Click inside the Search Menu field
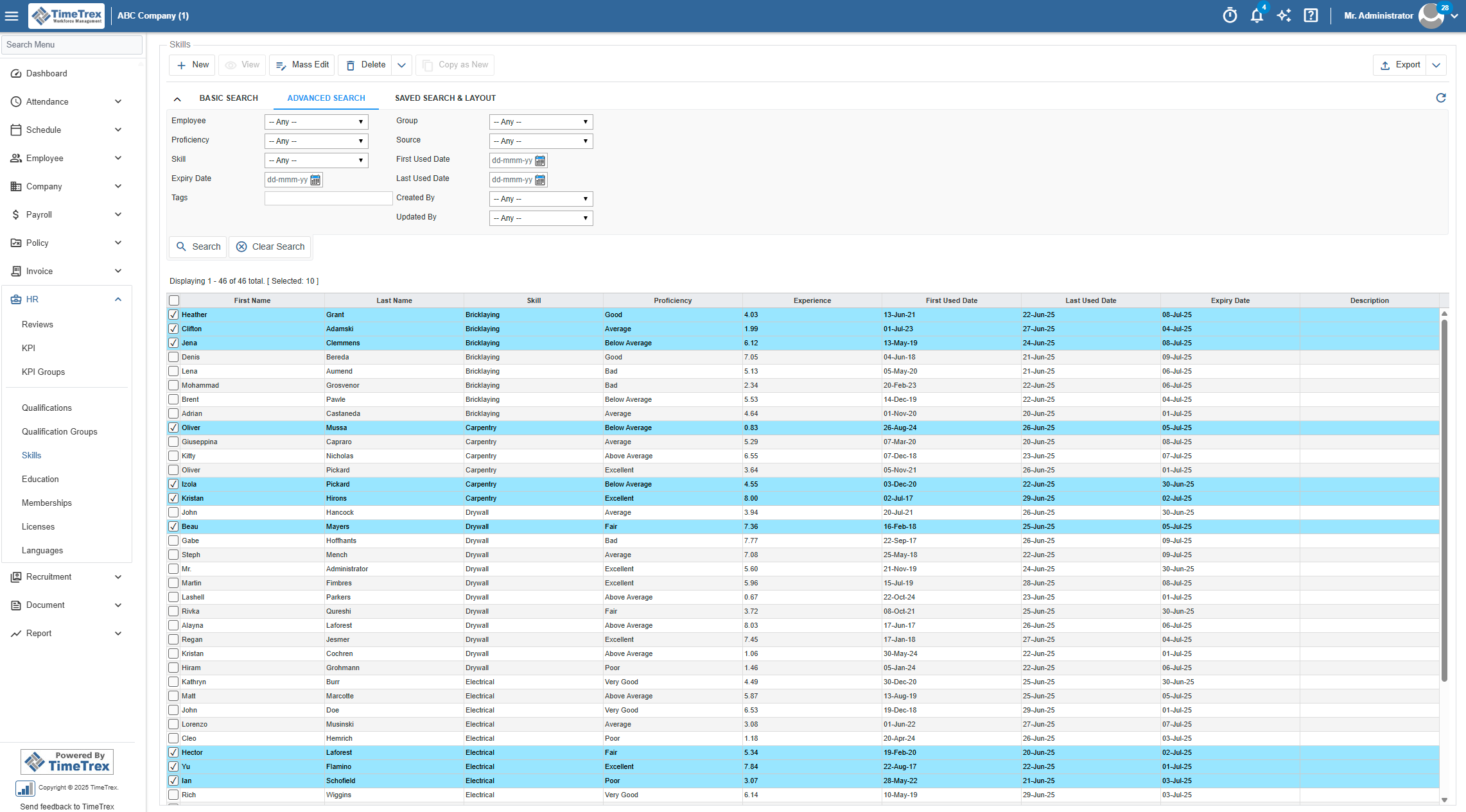This screenshot has width=1466, height=812. point(72,44)
